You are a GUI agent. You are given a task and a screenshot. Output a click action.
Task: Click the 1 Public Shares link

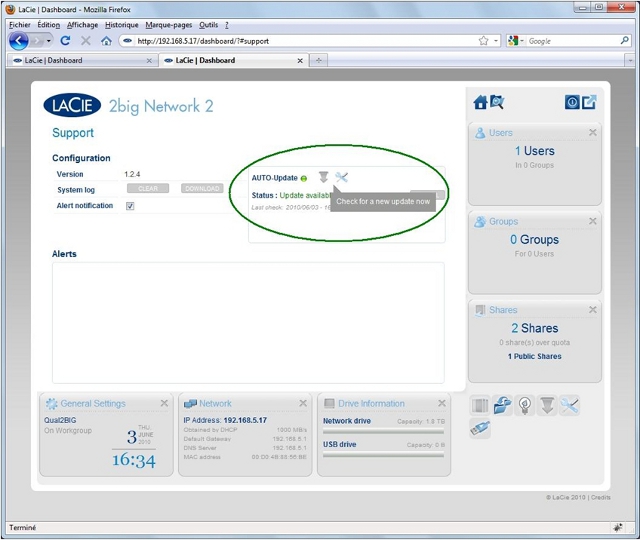point(535,356)
